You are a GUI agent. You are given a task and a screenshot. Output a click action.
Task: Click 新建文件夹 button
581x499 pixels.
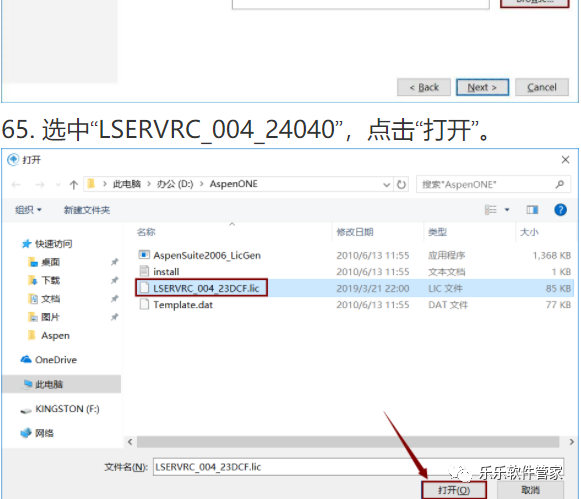(x=87, y=210)
